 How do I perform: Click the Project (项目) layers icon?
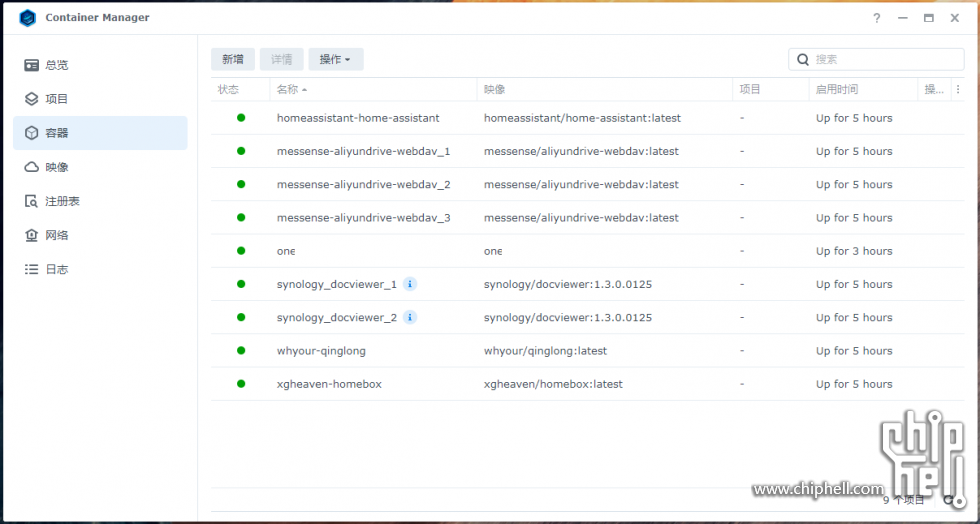[31, 99]
